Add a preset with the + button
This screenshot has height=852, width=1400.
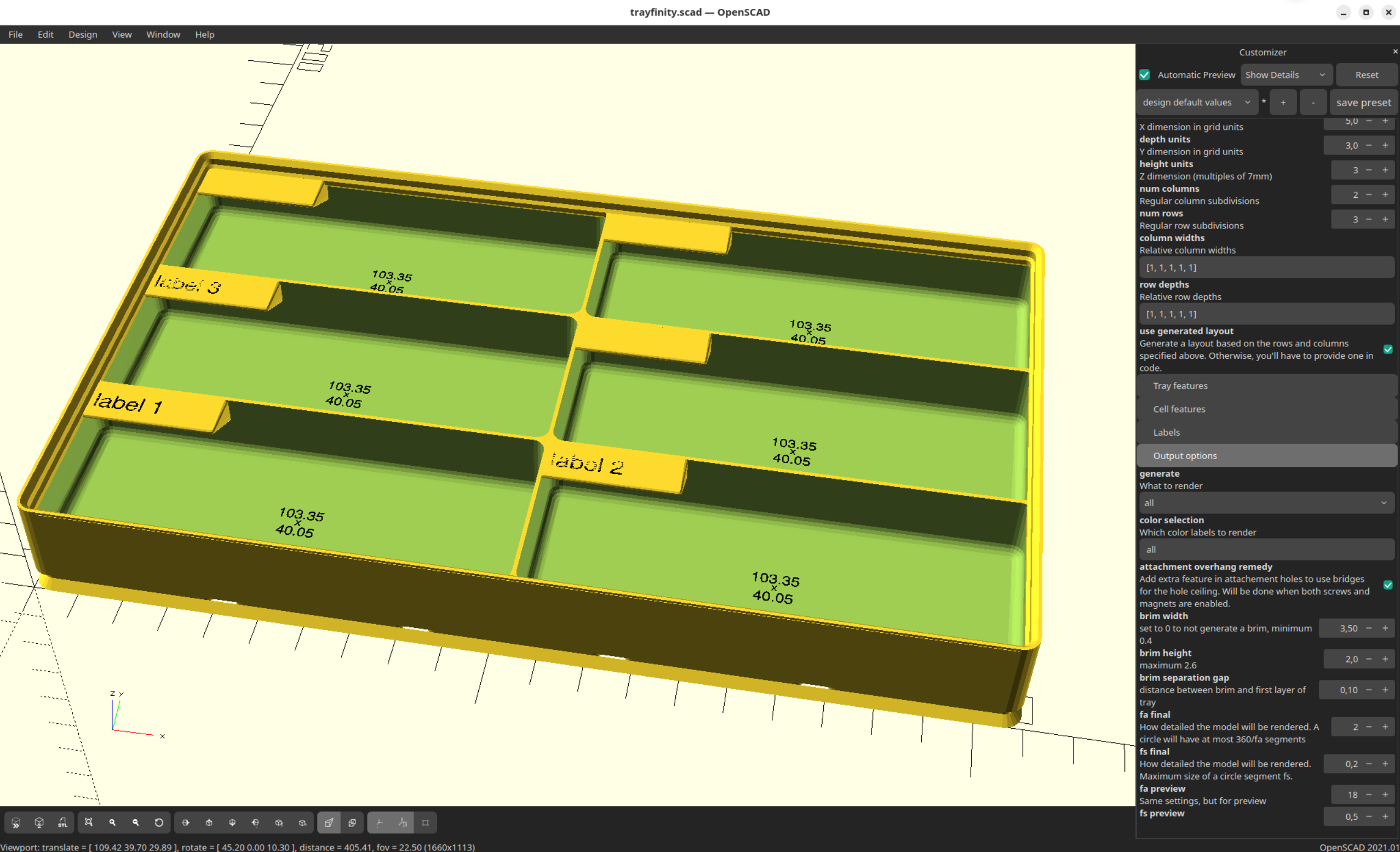pos(1283,102)
